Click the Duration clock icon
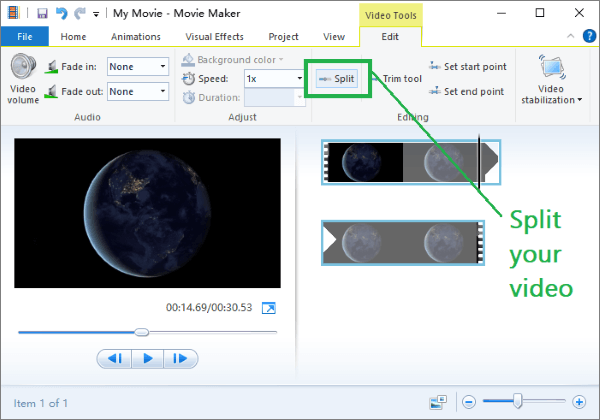This screenshot has width=600, height=420. point(189,98)
